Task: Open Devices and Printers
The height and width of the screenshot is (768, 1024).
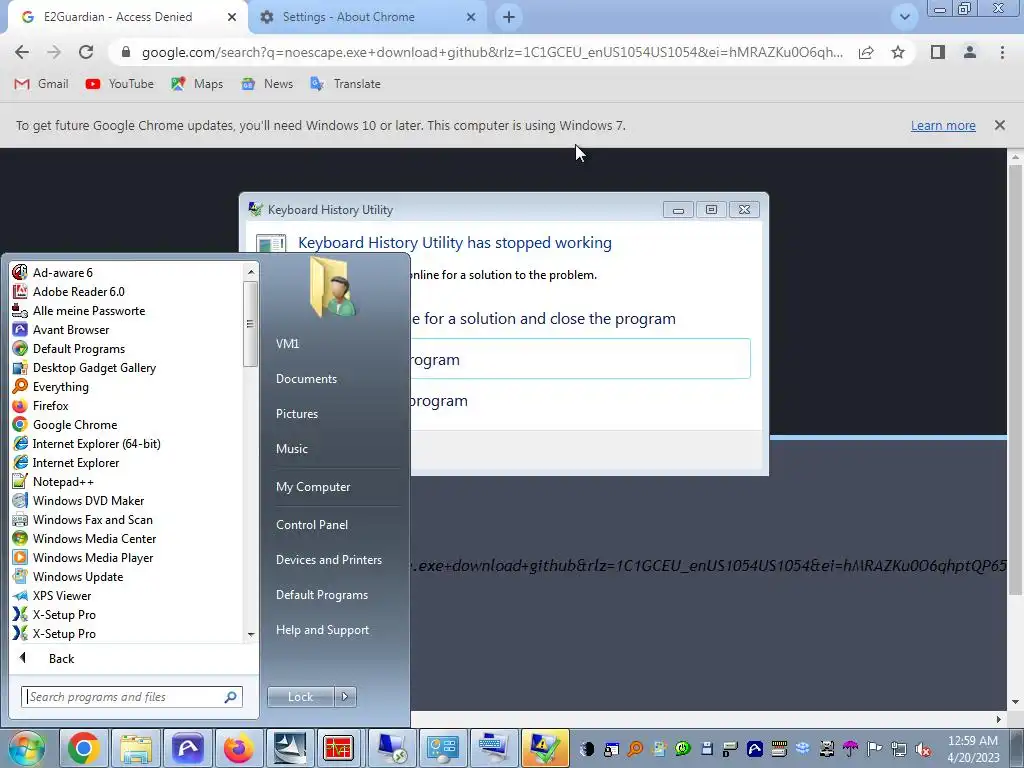Action: 328,560
